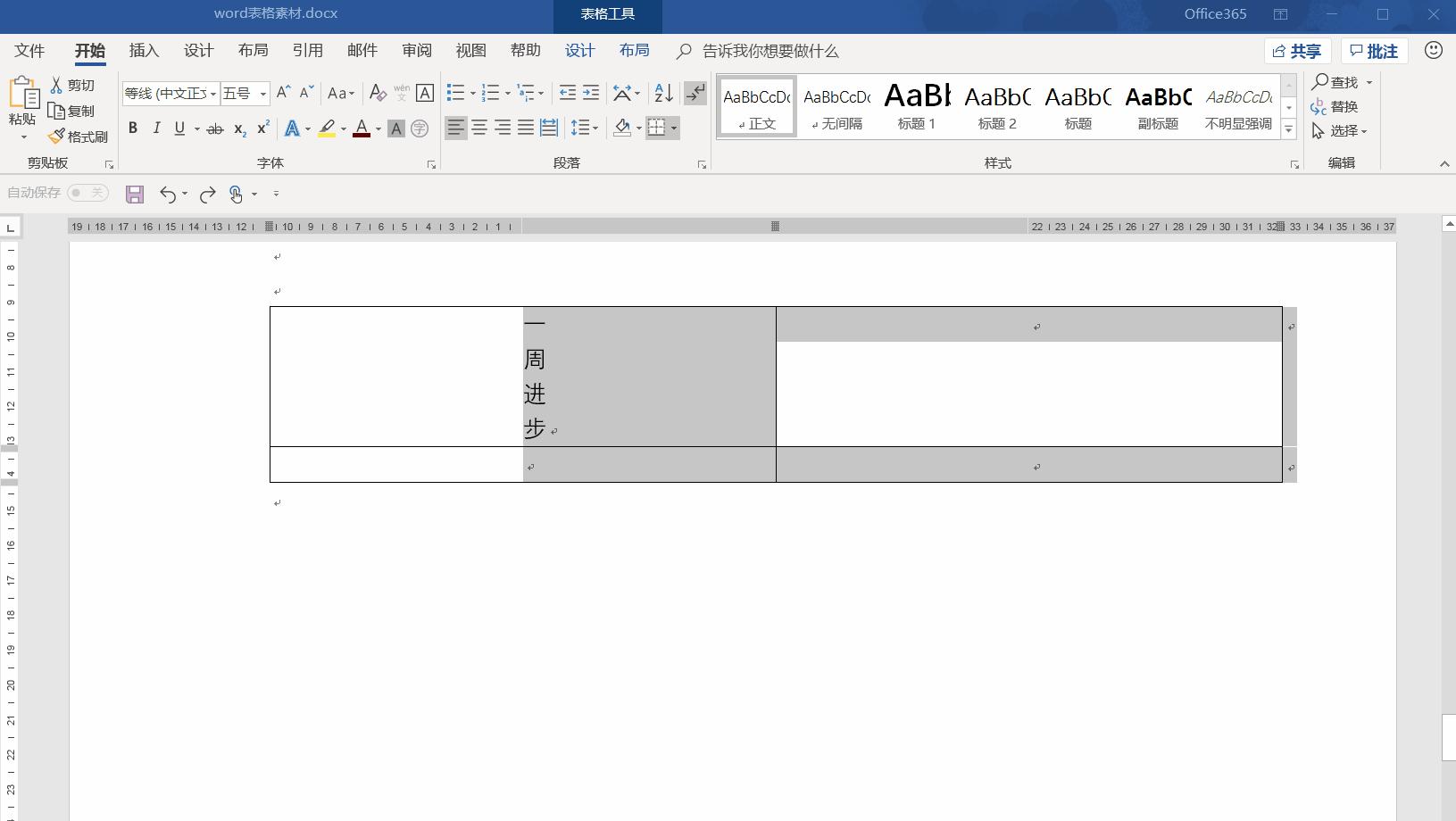1456x821 pixels.
Task: Apply the 标题 1 heading style
Action: (917, 106)
